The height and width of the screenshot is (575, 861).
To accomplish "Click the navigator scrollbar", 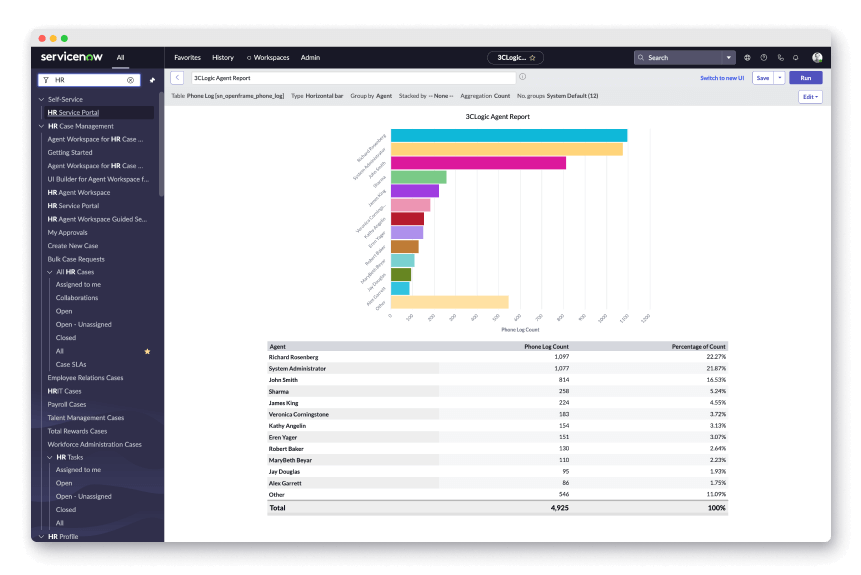I will coord(161,144).
